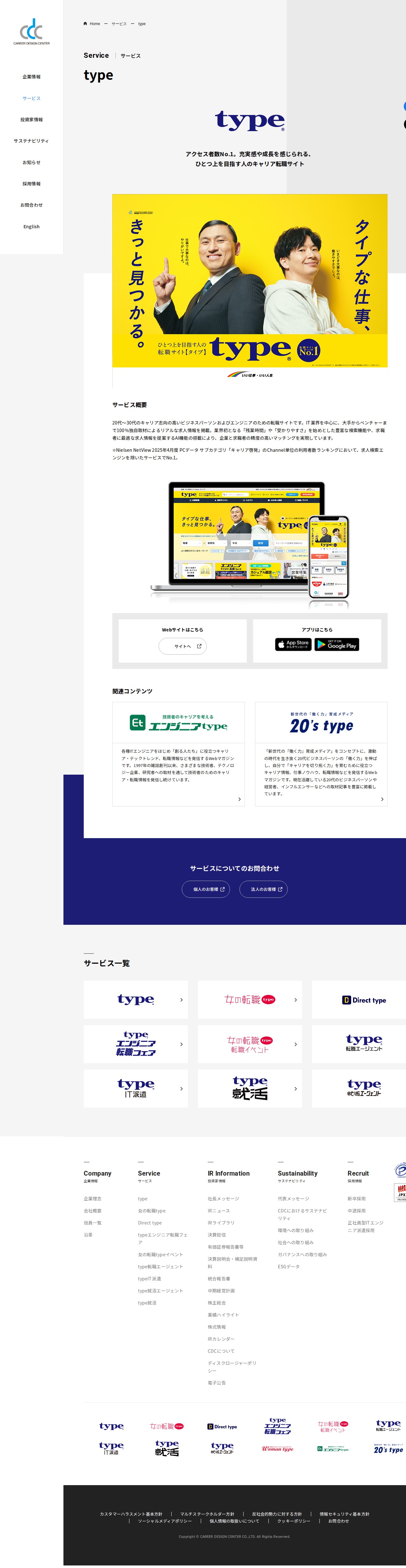This screenshot has width=406, height=1568.
Task: Click the type転職エージェント logo in the footer strip
Action: click(388, 1425)
